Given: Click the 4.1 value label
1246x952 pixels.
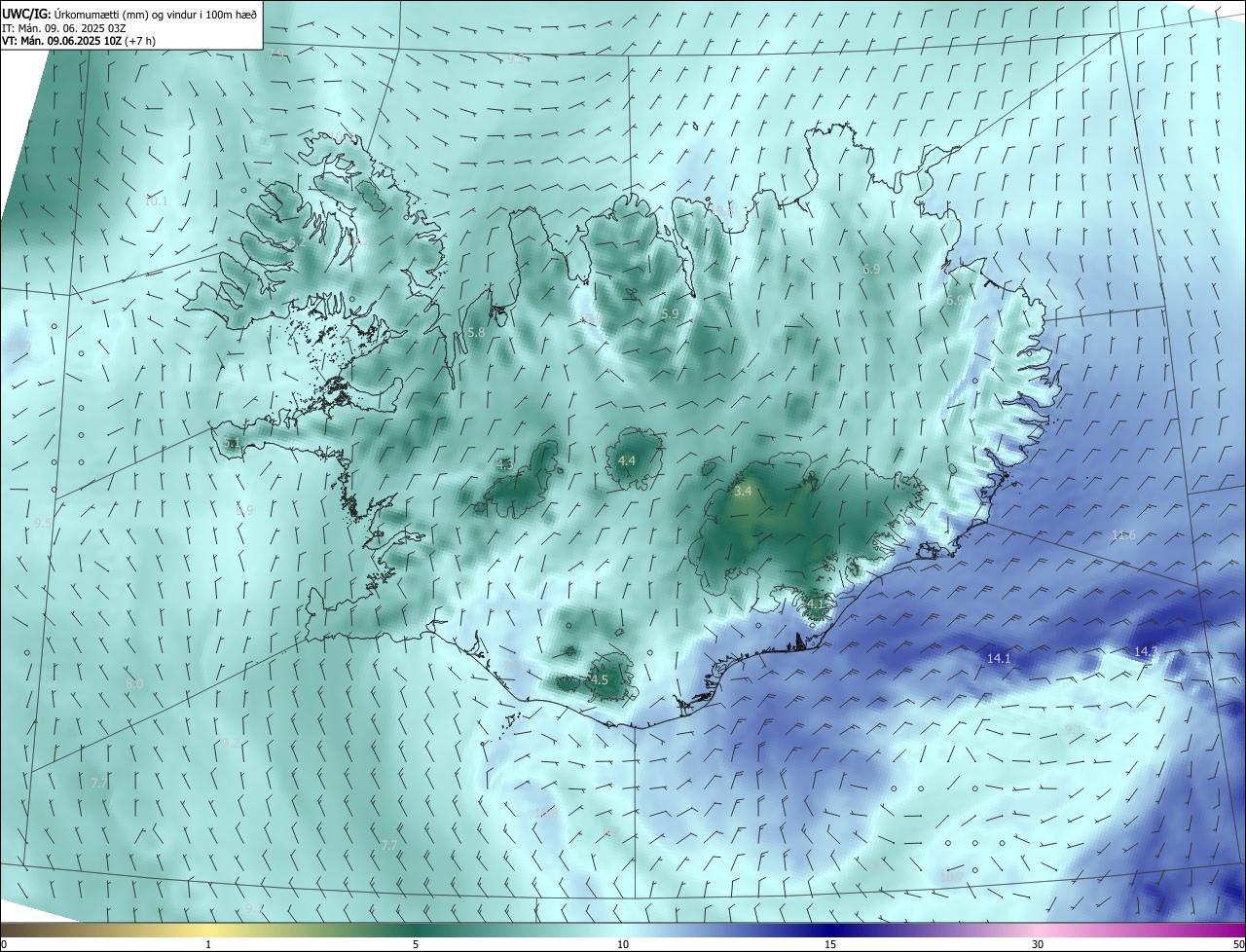Looking at the screenshot, I should pyautogui.click(x=816, y=604).
